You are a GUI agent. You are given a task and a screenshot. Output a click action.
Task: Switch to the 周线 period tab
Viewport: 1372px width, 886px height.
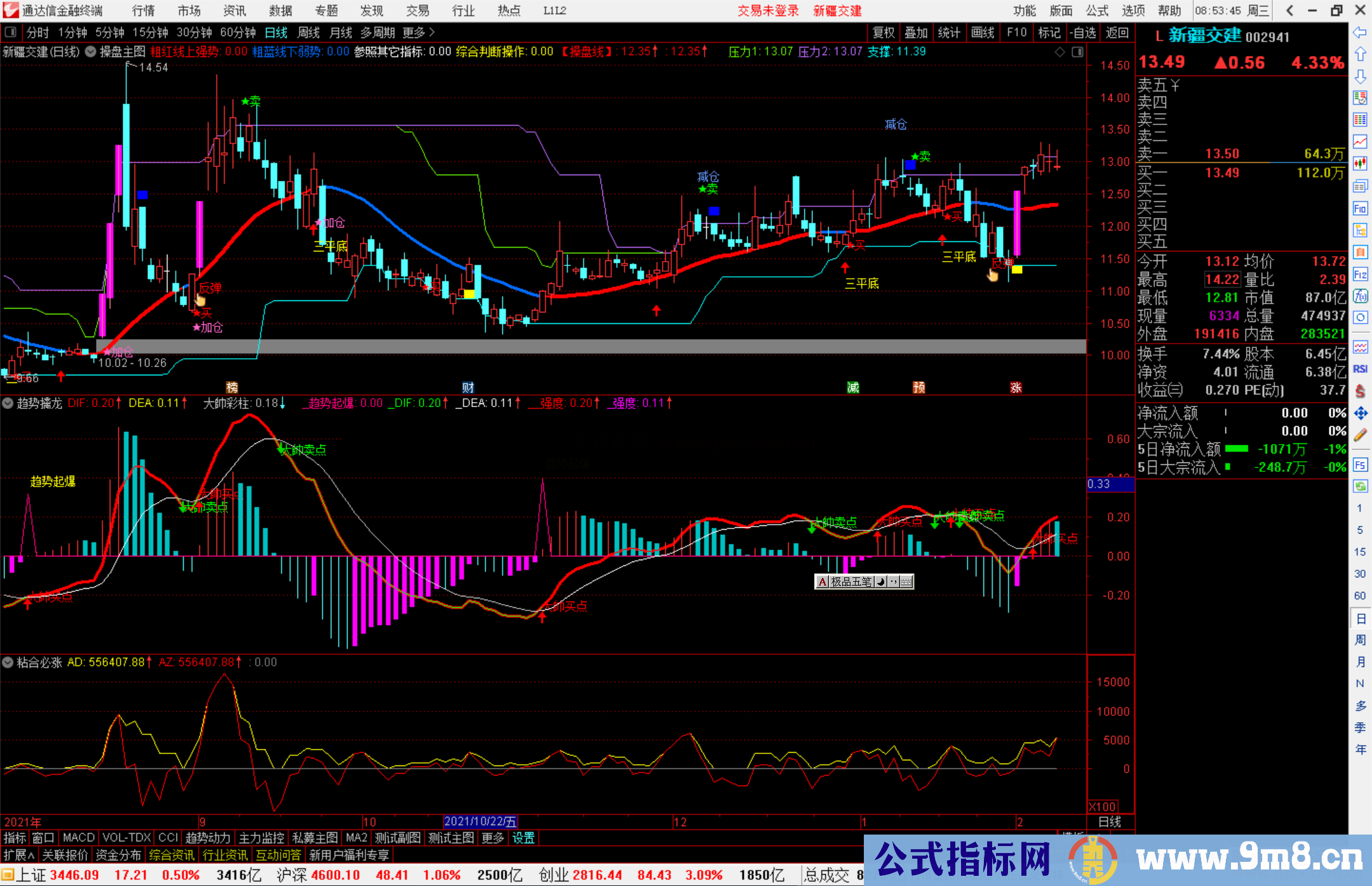[x=309, y=32]
